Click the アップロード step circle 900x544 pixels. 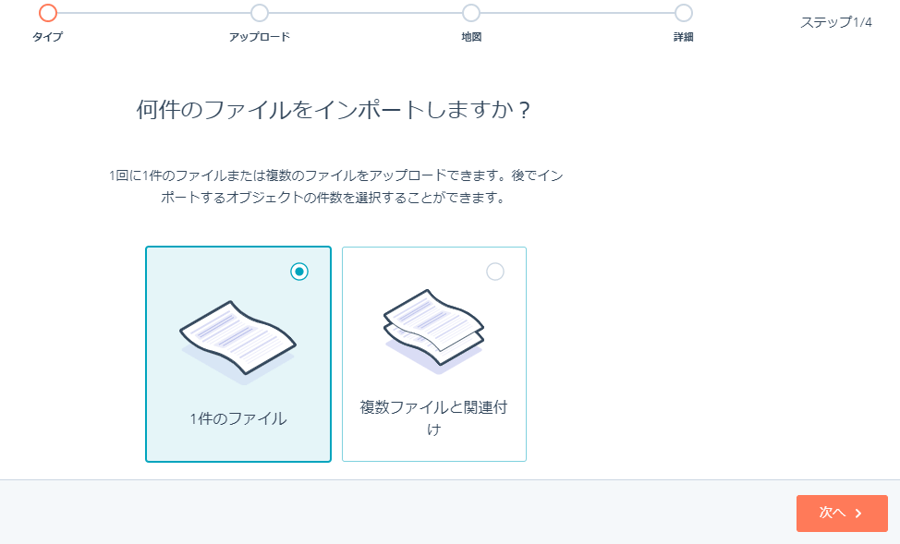point(259,13)
